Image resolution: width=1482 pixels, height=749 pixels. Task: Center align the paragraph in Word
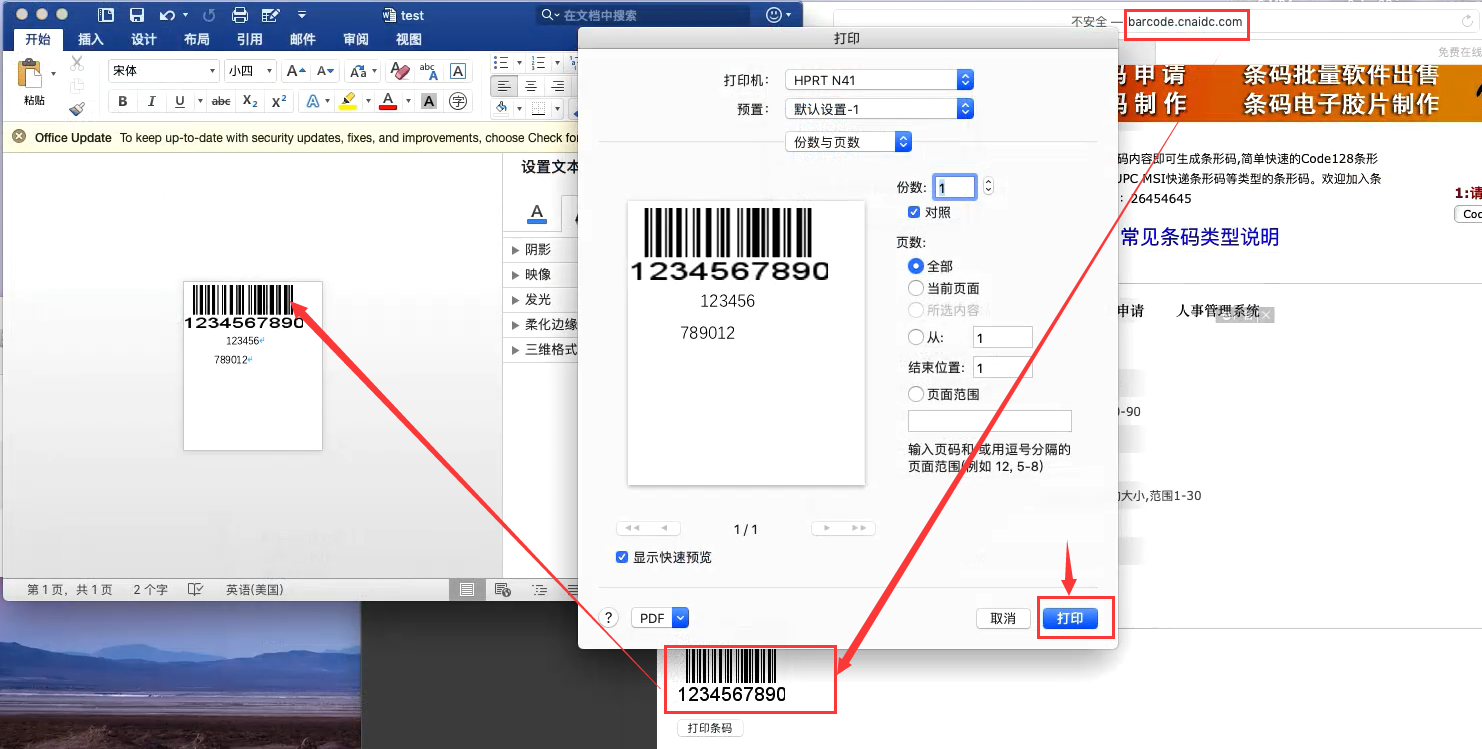coord(532,86)
